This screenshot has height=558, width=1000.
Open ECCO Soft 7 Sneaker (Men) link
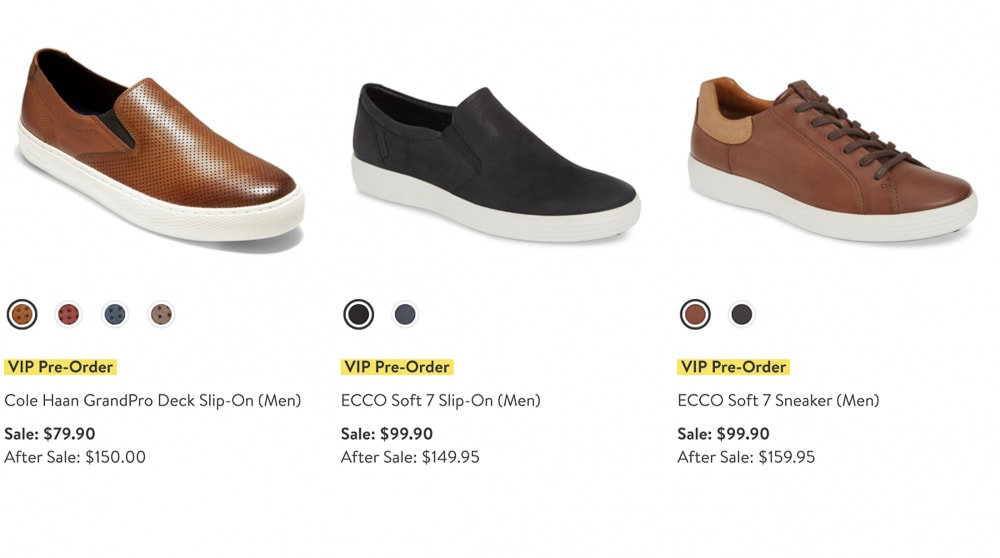point(778,400)
